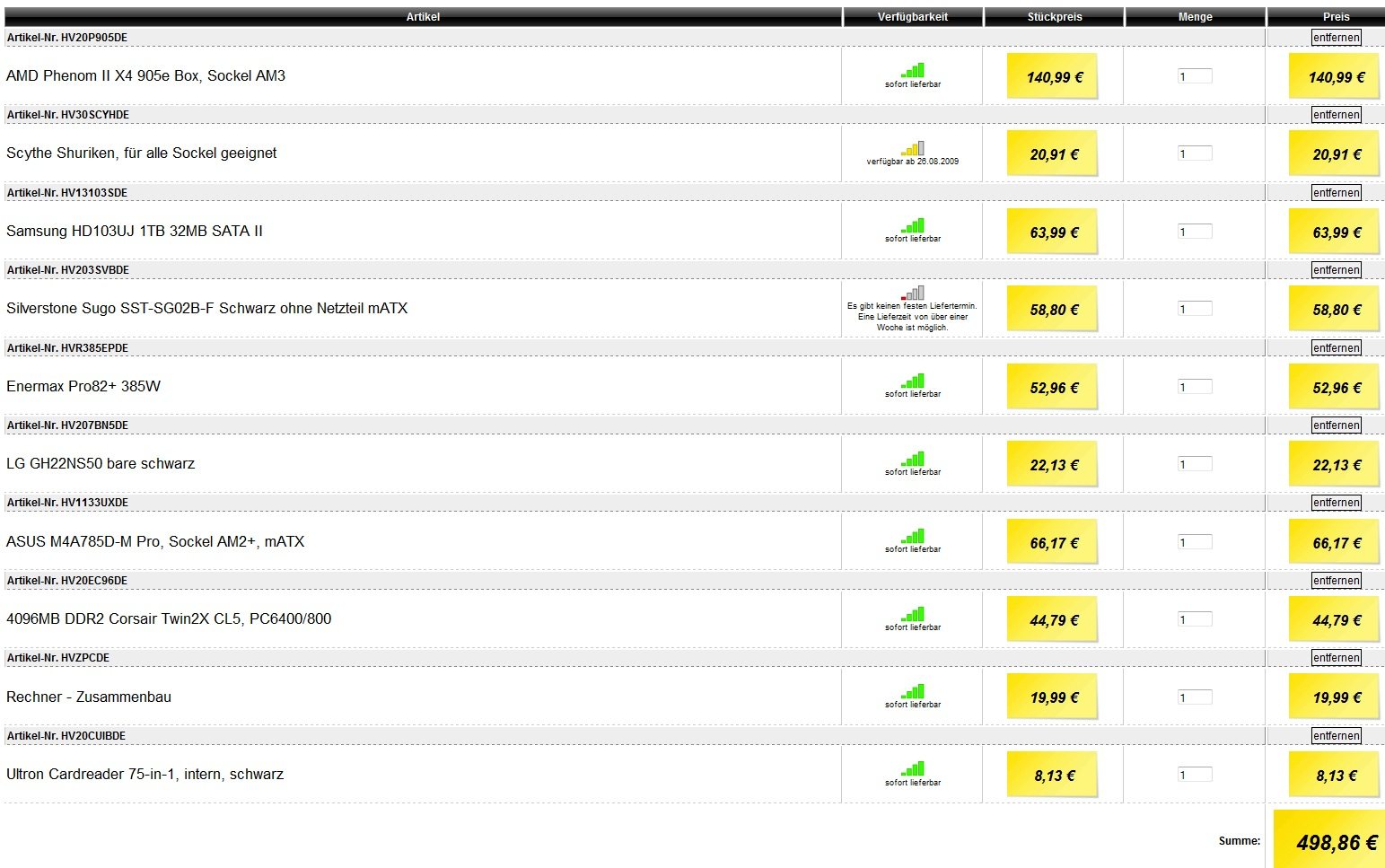Click the Verfügbarkeit column header

click(913, 17)
